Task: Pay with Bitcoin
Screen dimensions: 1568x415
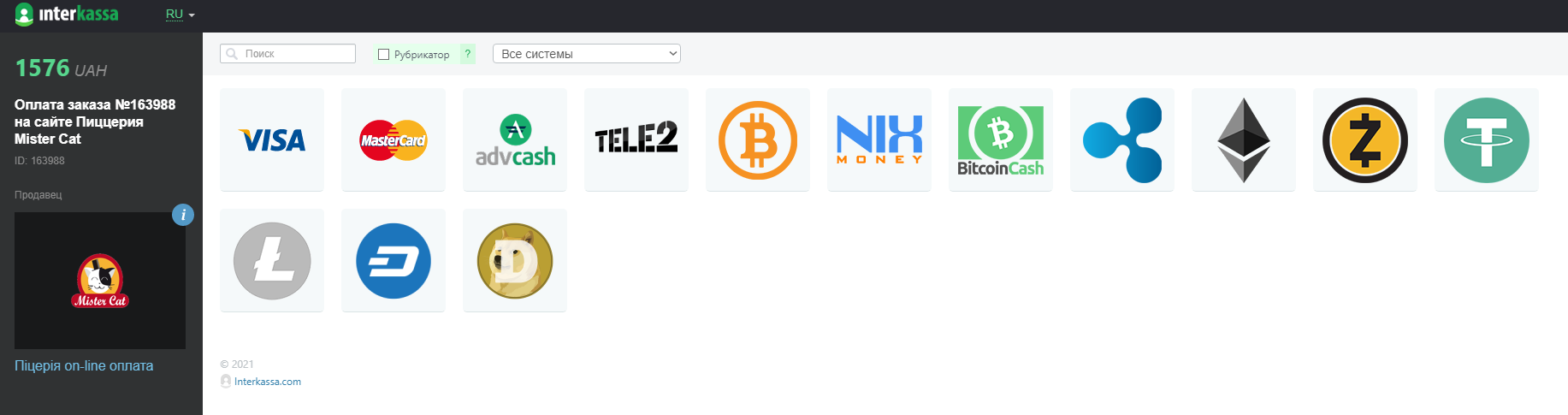Action: 758,139
